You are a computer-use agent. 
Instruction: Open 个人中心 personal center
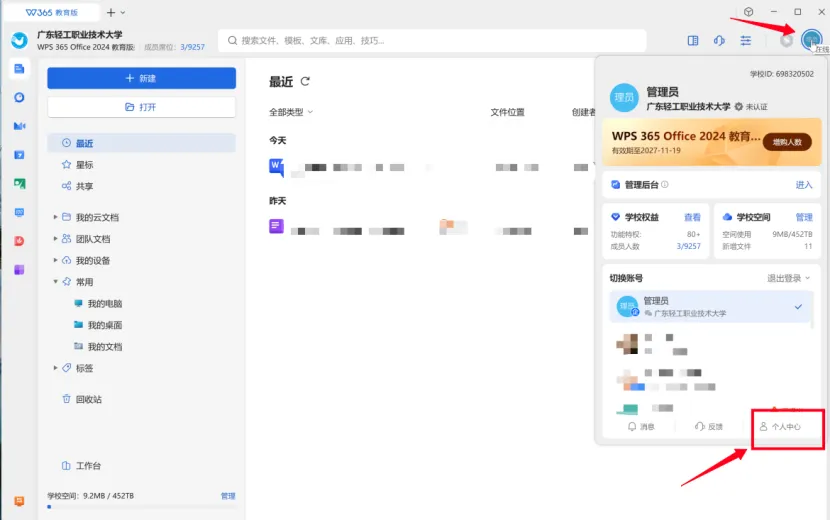tap(780, 426)
